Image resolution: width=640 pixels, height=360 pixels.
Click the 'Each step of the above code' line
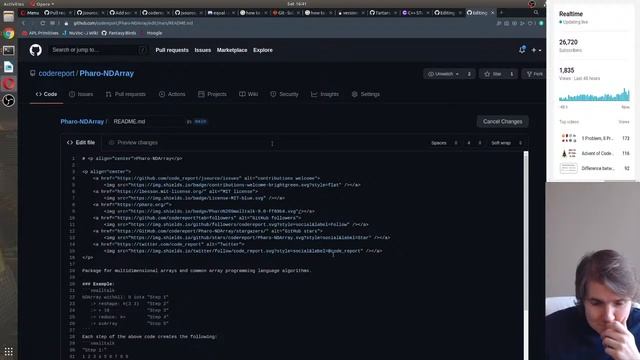[149, 337]
